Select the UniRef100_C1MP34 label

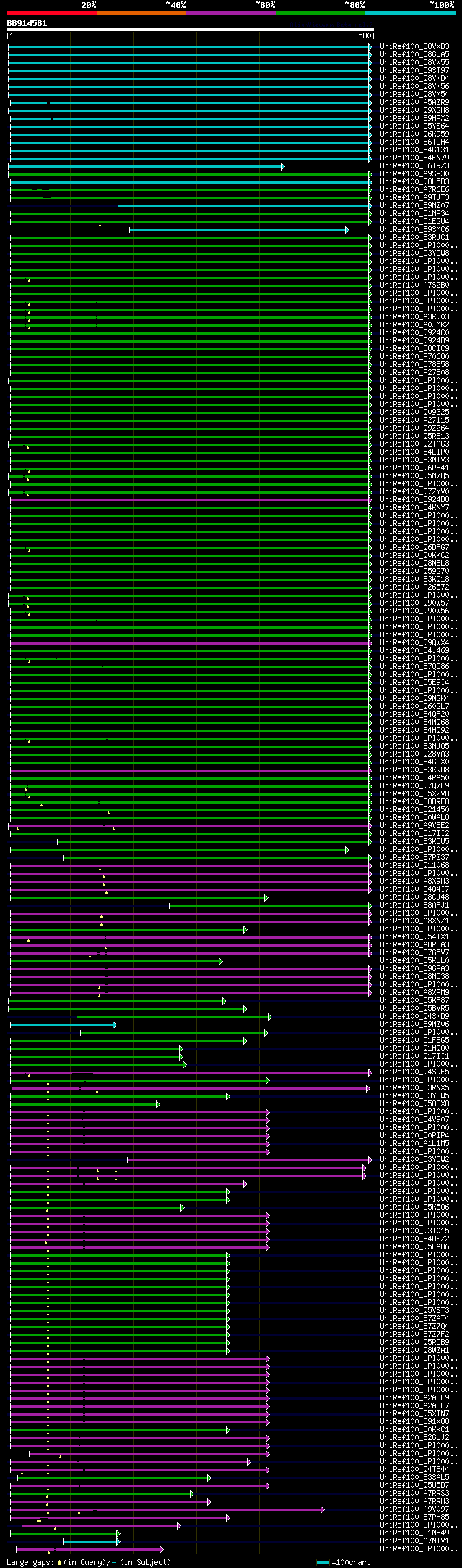[414, 214]
